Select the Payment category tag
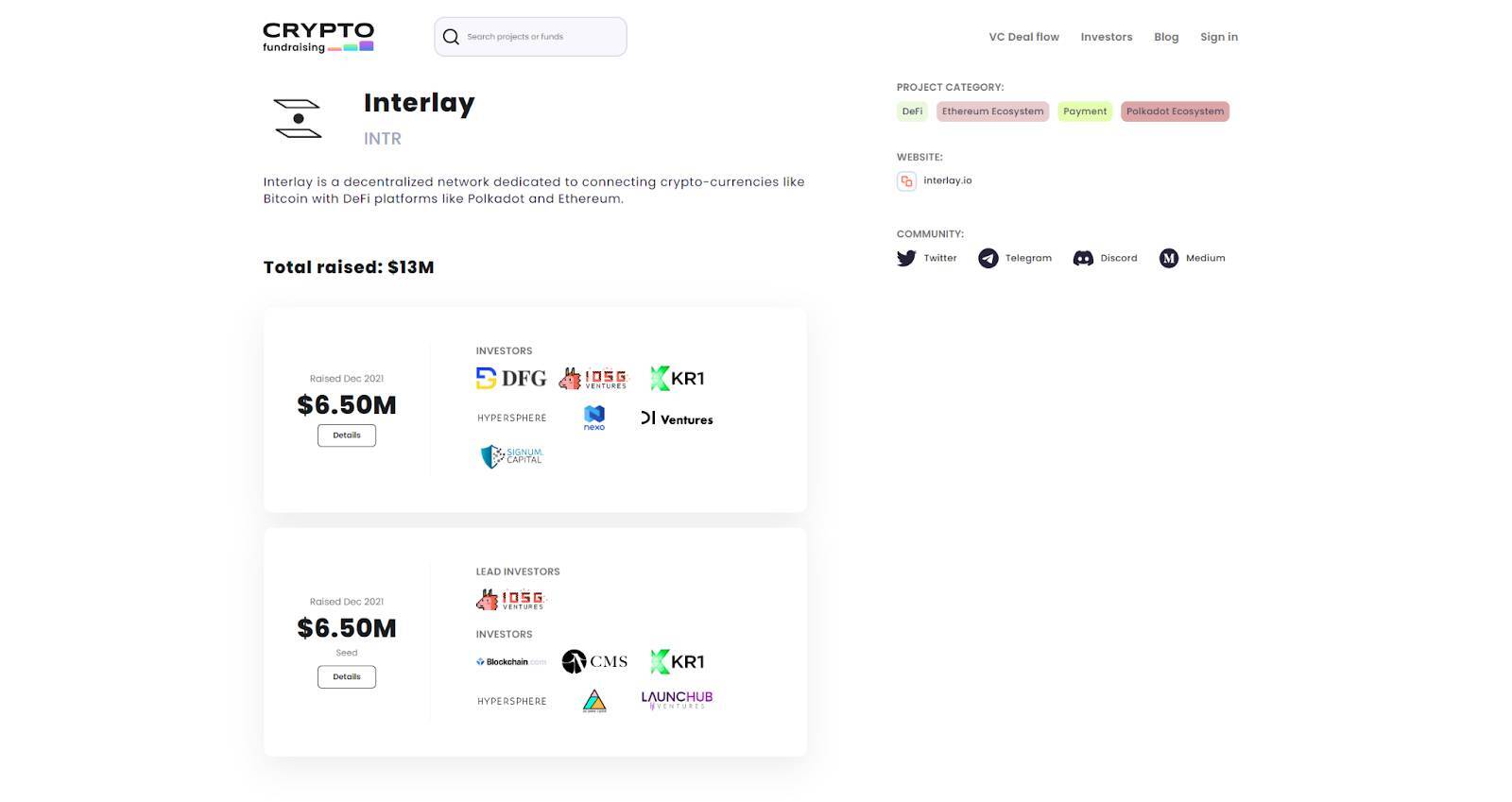This screenshot has height=802, width=1512. pyautogui.click(x=1084, y=111)
